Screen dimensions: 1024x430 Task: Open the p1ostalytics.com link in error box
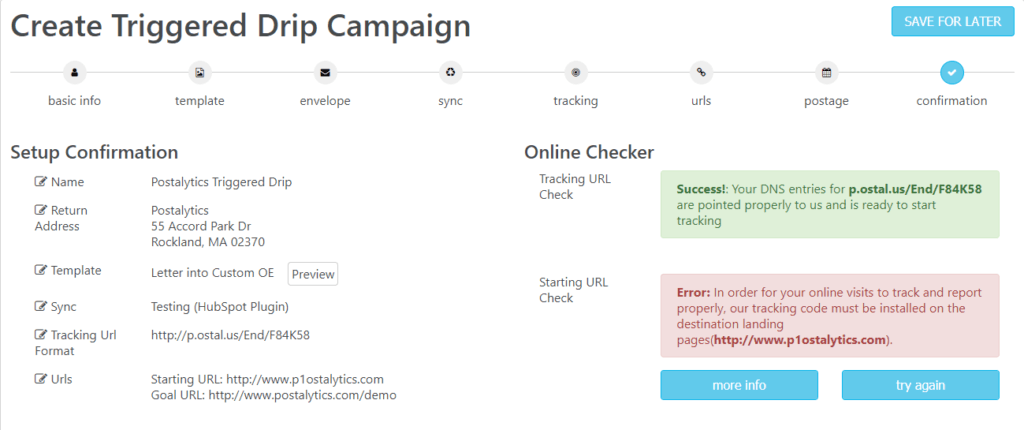click(801, 340)
